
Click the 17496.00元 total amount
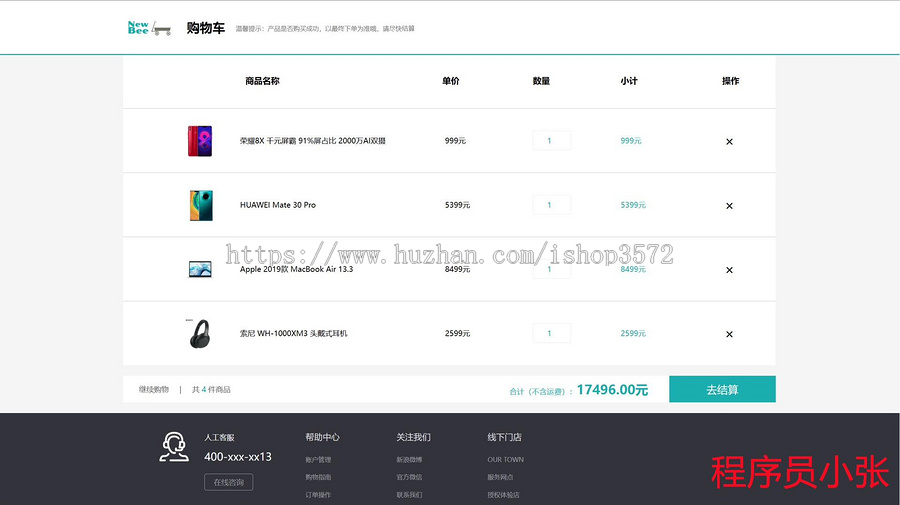pyautogui.click(x=612, y=390)
